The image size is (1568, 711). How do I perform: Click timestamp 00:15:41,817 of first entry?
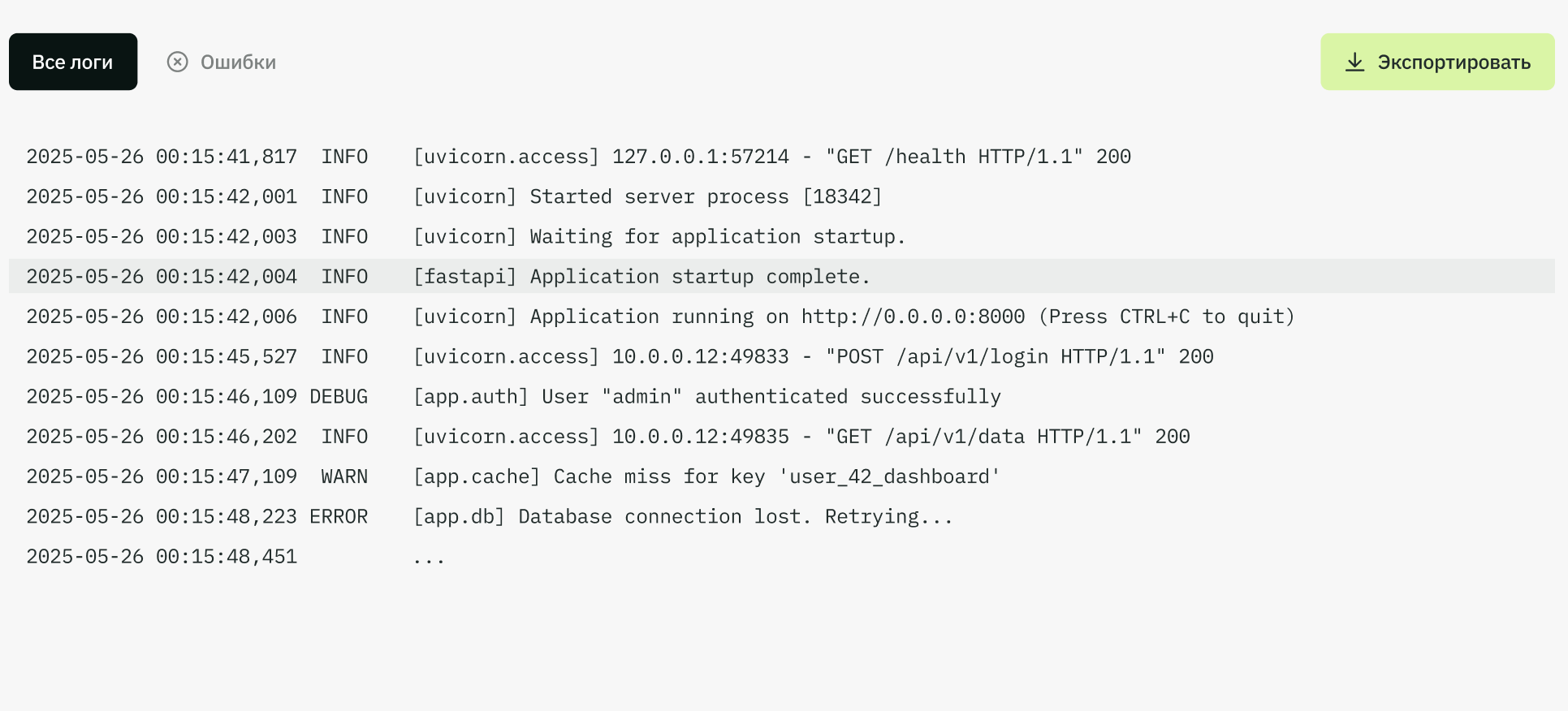pos(227,157)
